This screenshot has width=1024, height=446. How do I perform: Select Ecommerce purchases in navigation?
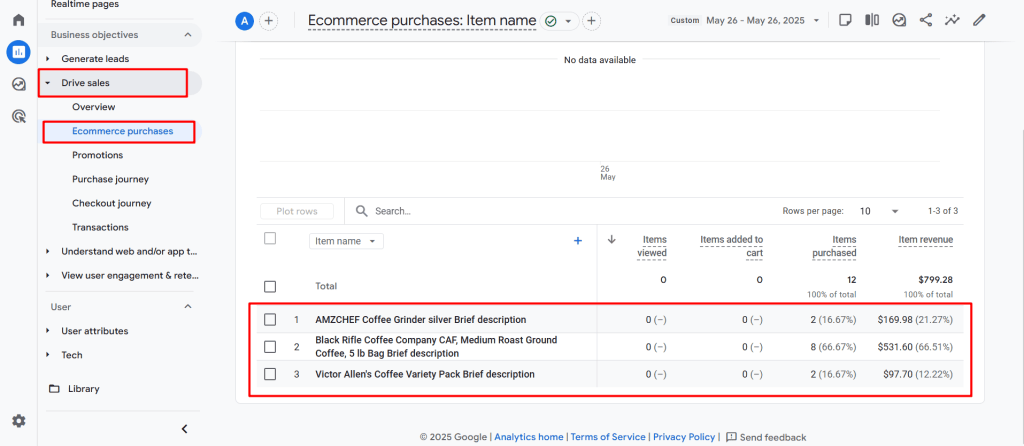click(x=123, y=131)
